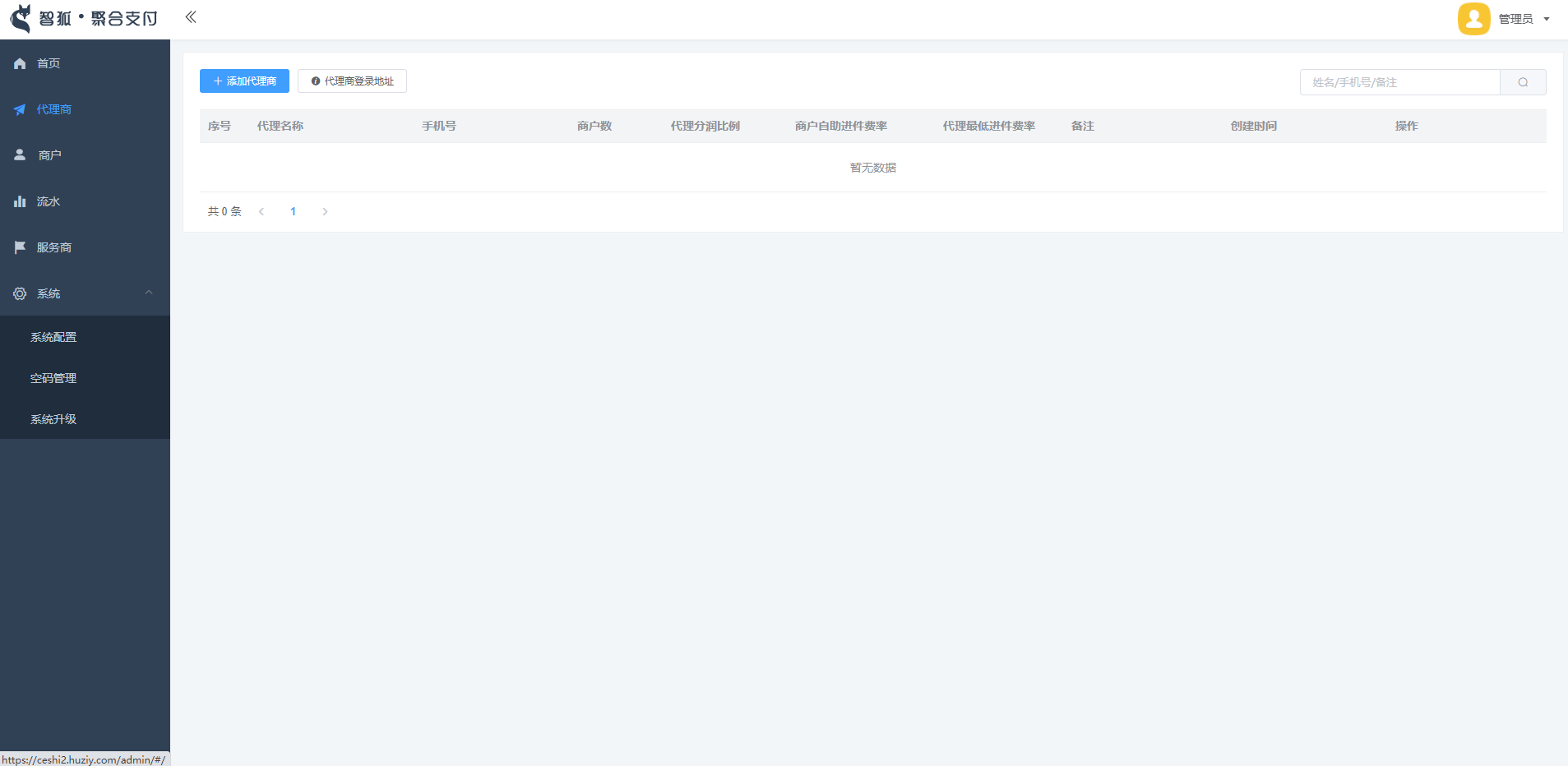Viewport: 1568px width, 766px height.
Task: Select 系统升级 in sidebar
Action: pos(53,419)
